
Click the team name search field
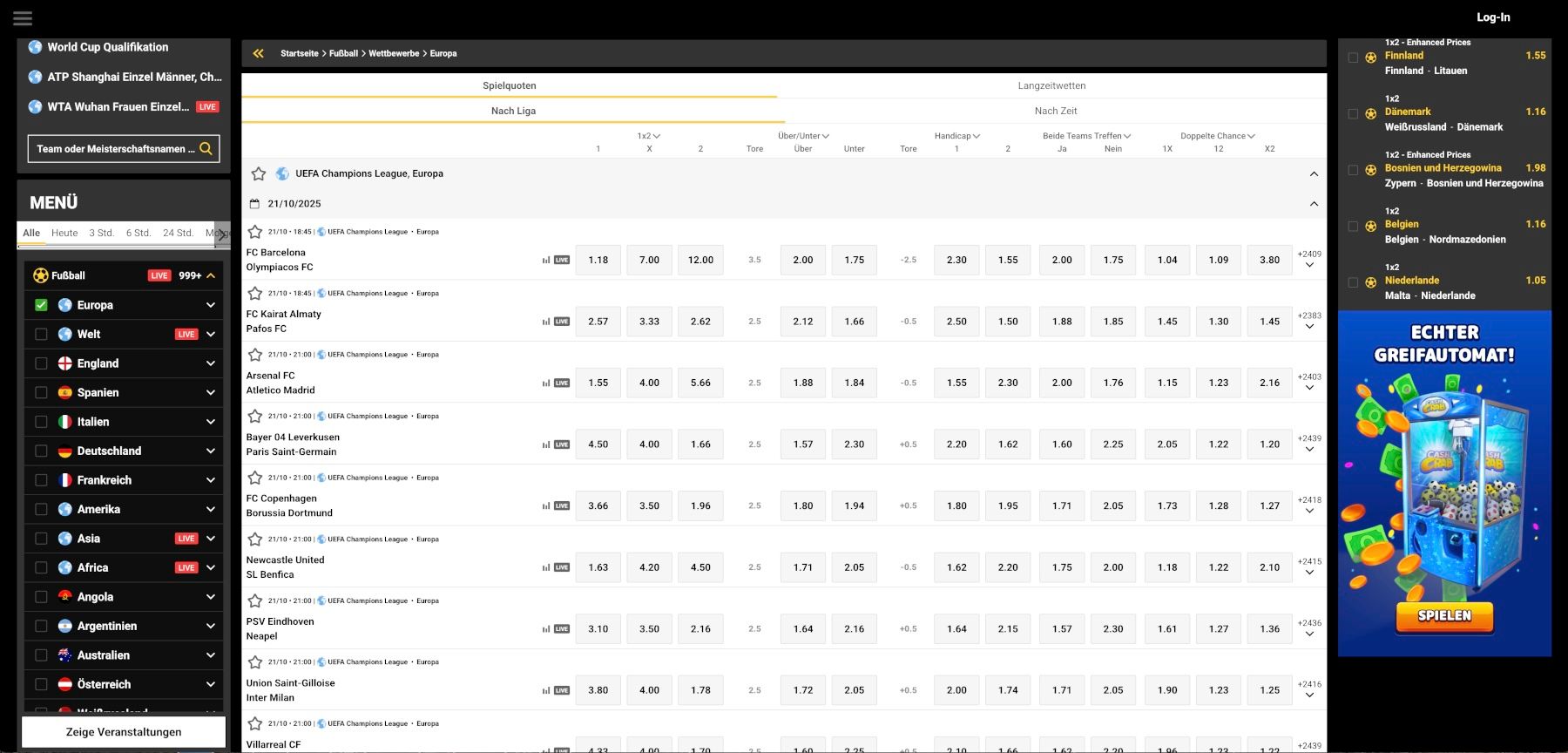pos(113,149)
